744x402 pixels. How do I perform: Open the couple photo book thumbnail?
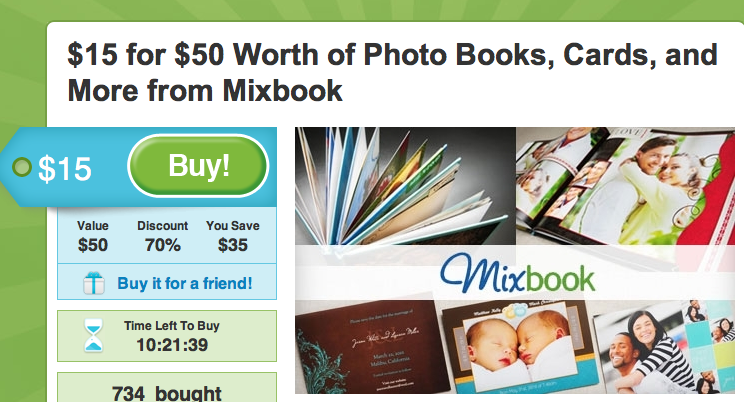click(625, 186)
